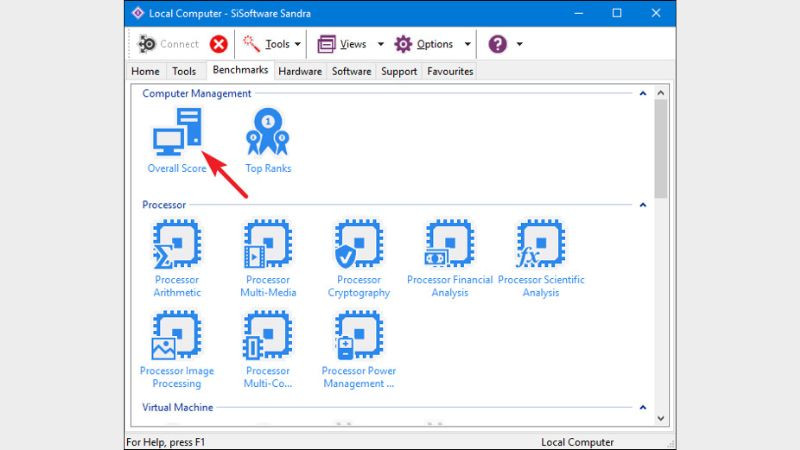Click the Options toolbar label

click(435, 44)
